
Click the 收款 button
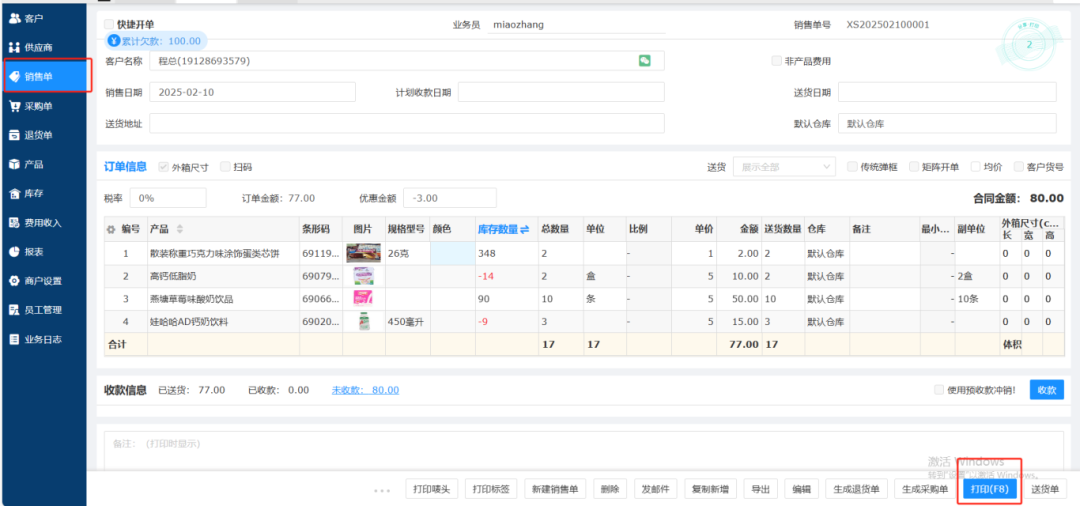point(1046,390)
